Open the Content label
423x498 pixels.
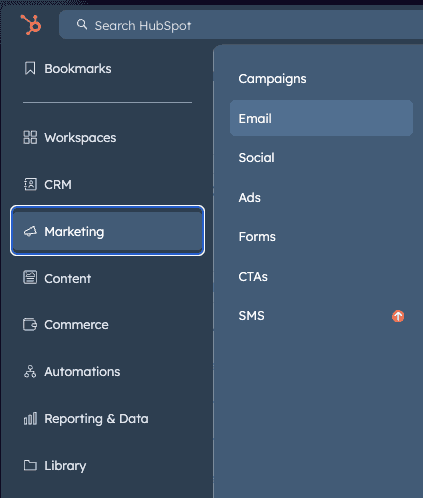[68, 278]
